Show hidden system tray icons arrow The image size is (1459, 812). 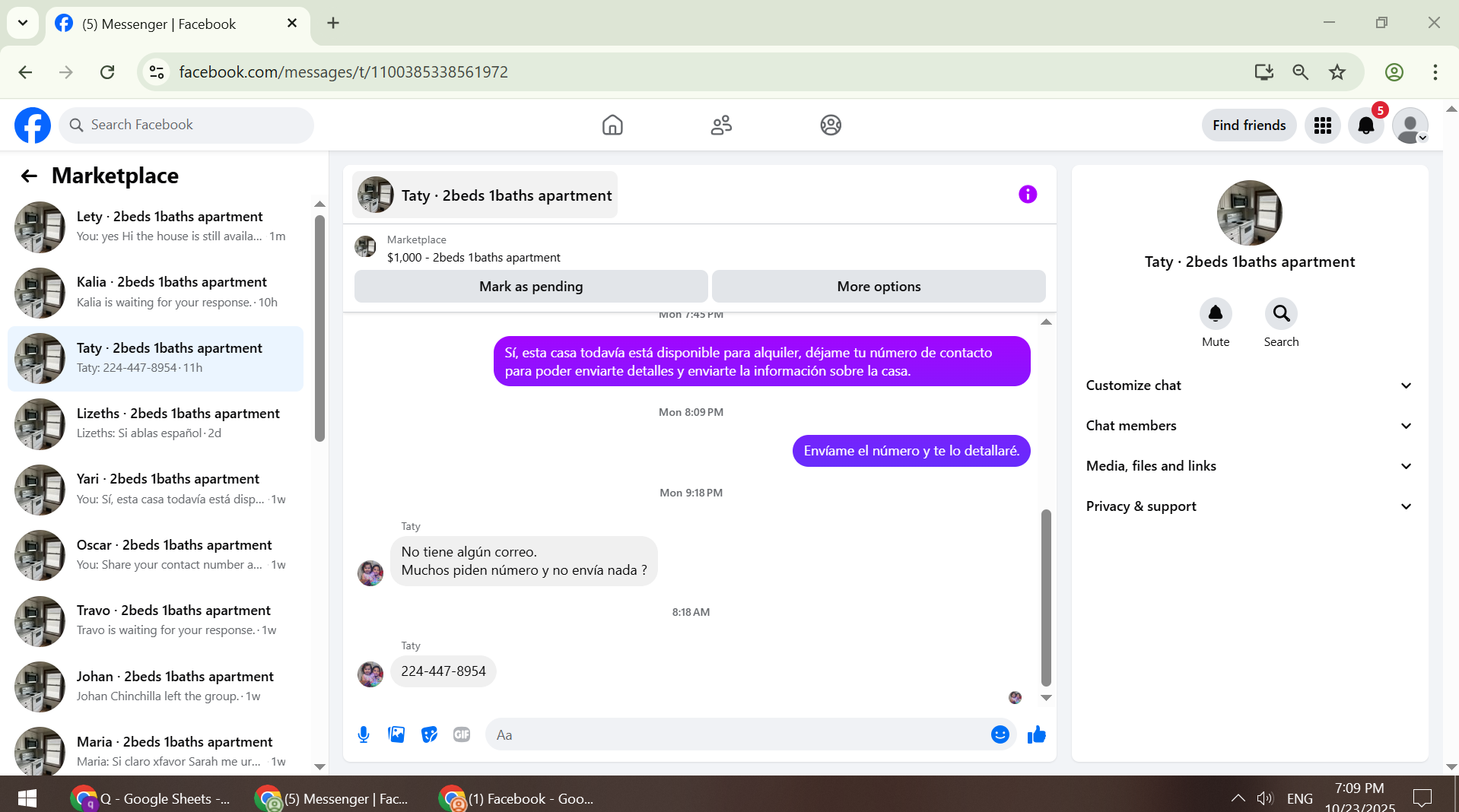click(x=1238, y=798)
